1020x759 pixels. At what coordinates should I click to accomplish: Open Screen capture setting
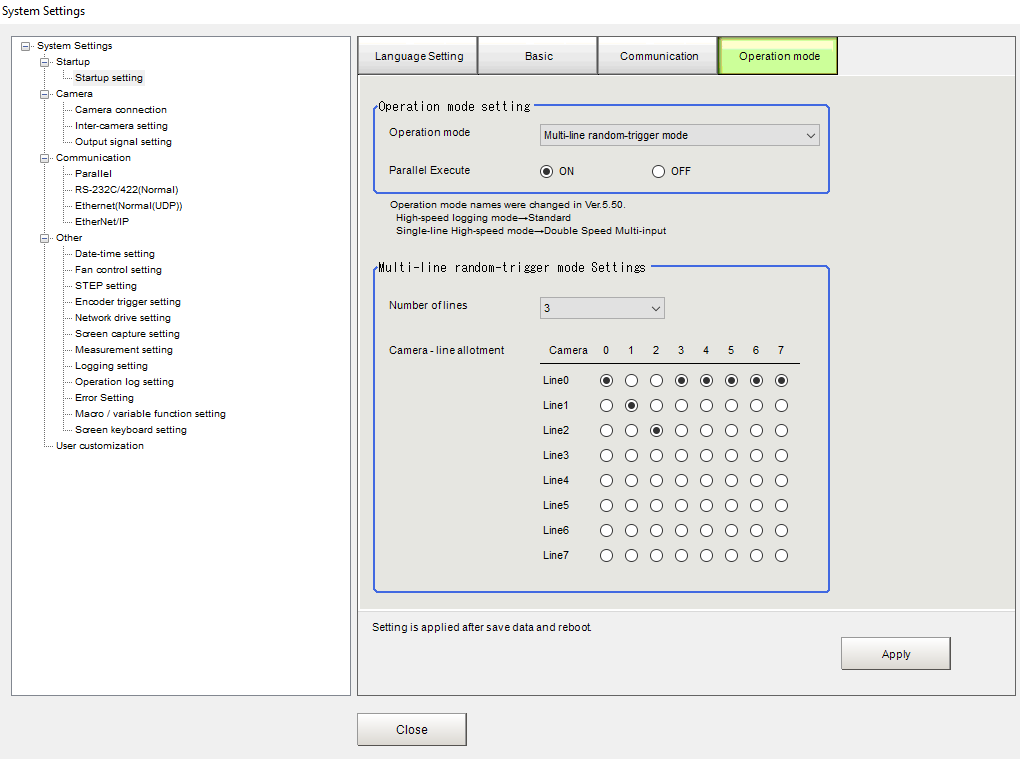coord(127,334)
